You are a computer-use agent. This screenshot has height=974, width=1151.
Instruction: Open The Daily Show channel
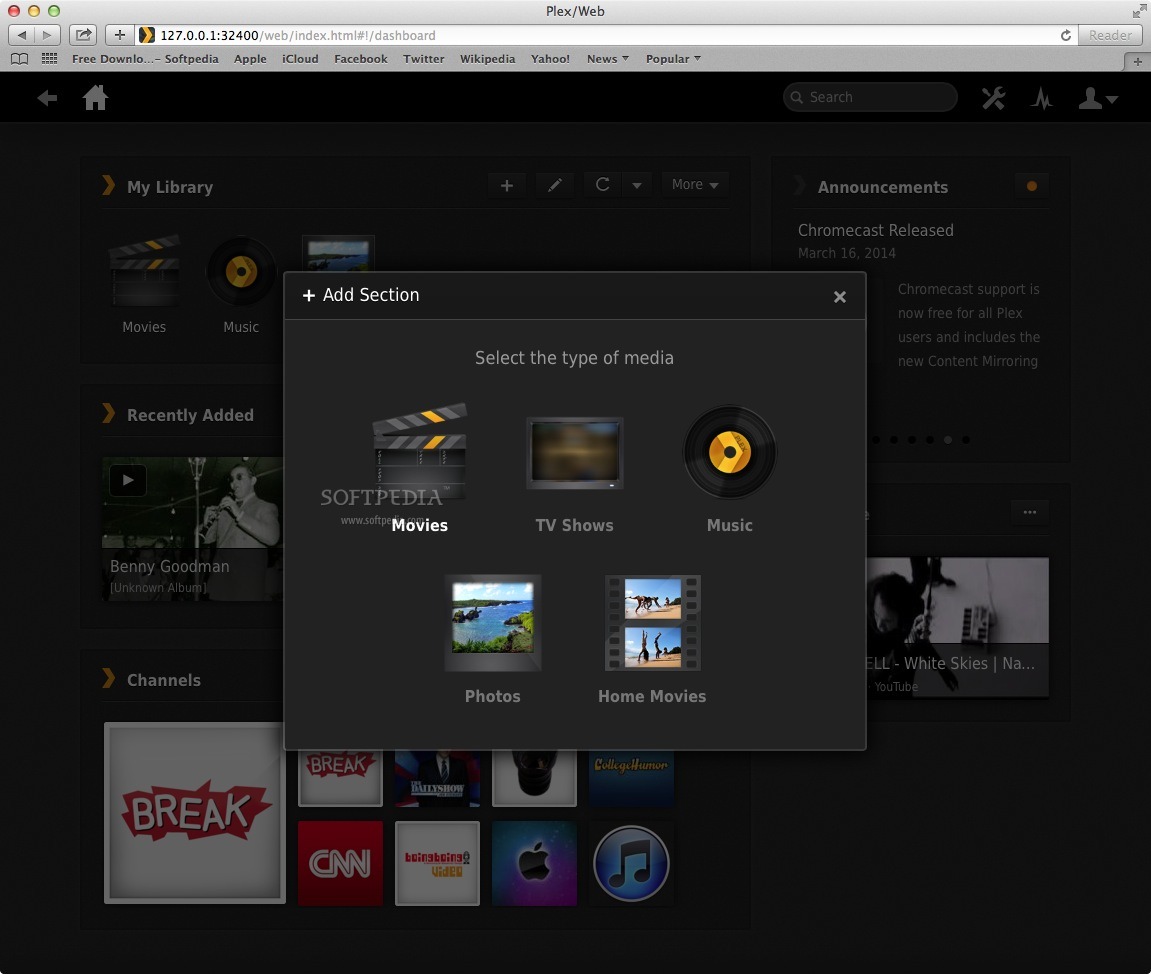[437, 778]
